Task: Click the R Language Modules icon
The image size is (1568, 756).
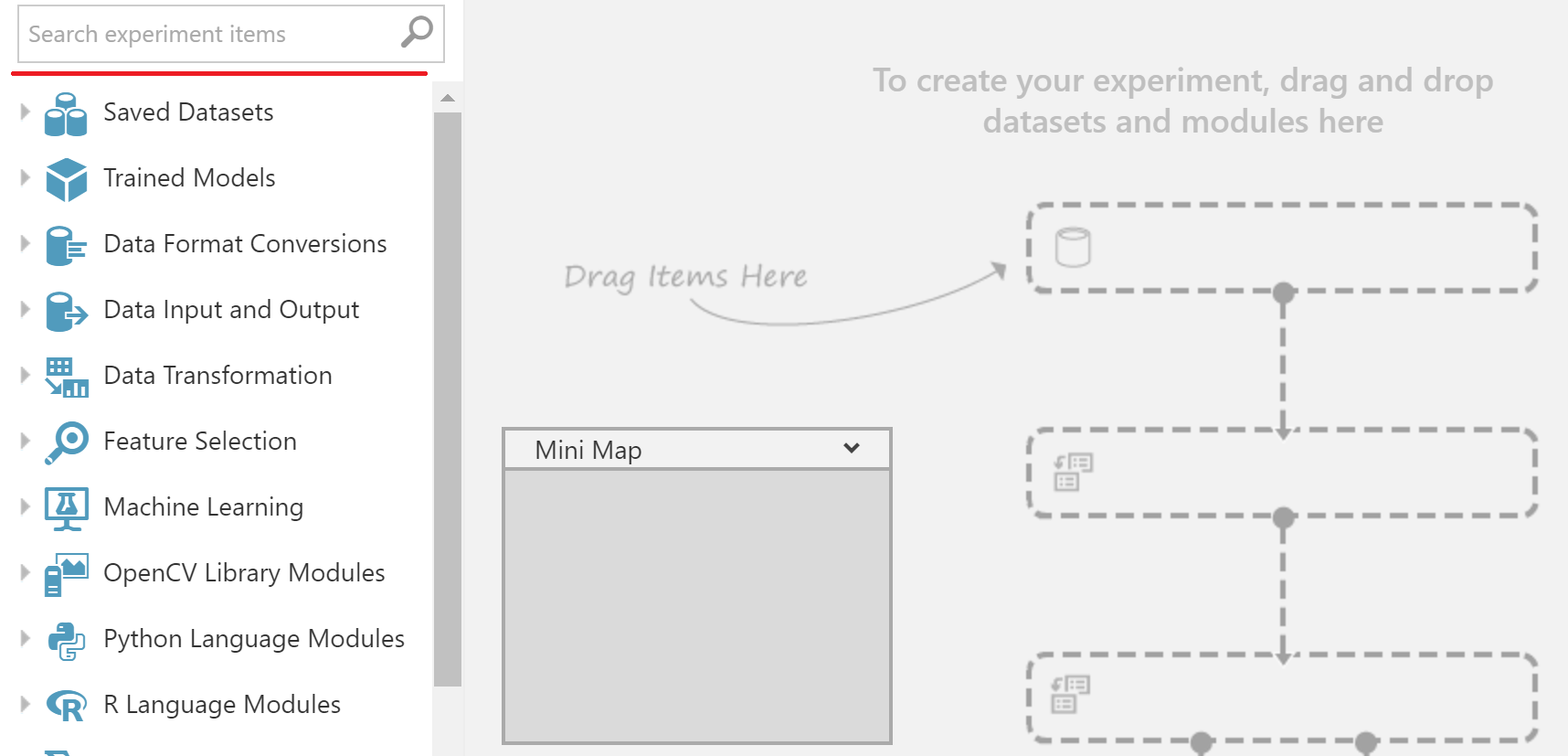Action: (x=66, y=706)
